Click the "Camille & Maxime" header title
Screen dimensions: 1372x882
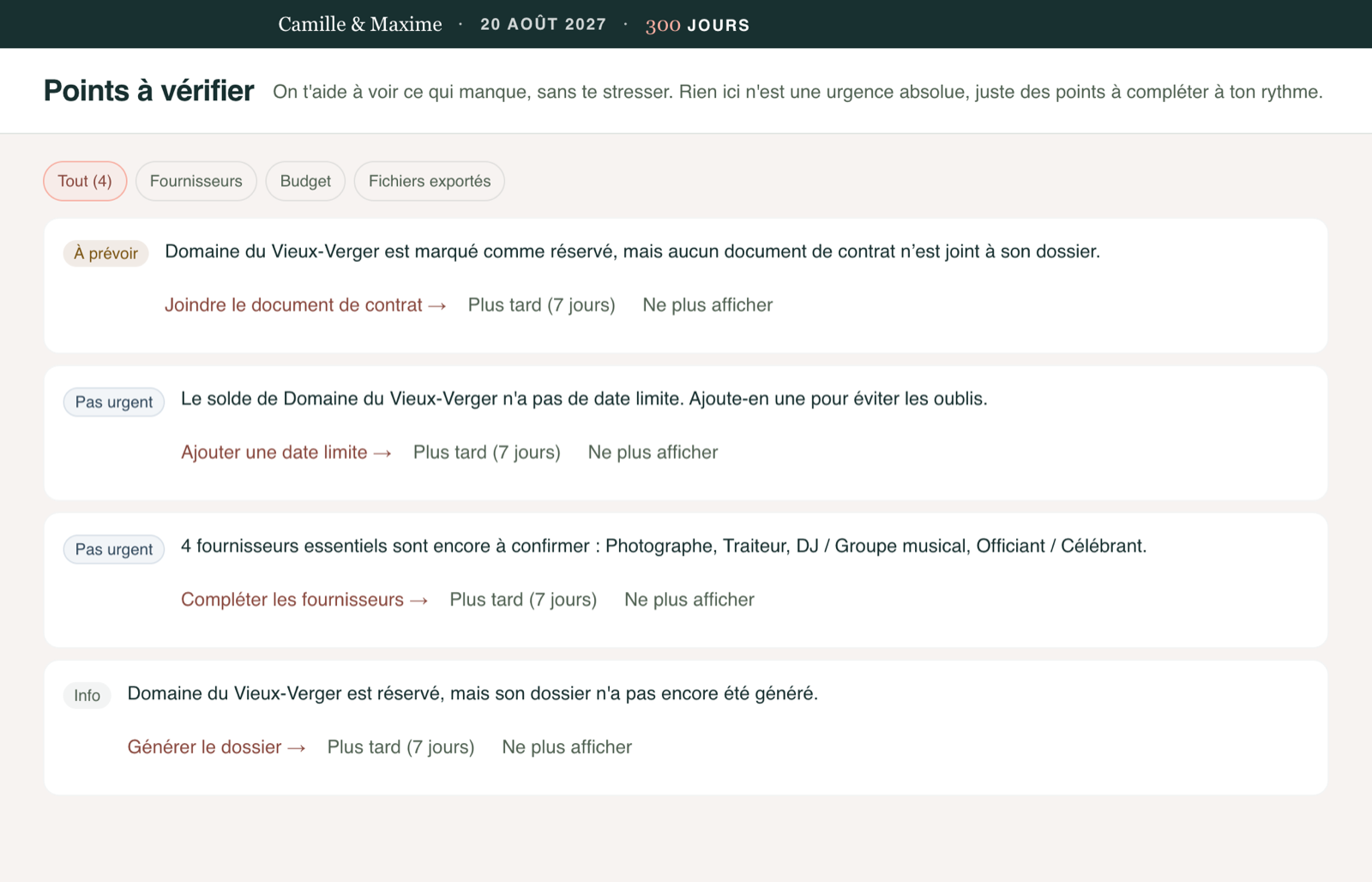point(360,24)
